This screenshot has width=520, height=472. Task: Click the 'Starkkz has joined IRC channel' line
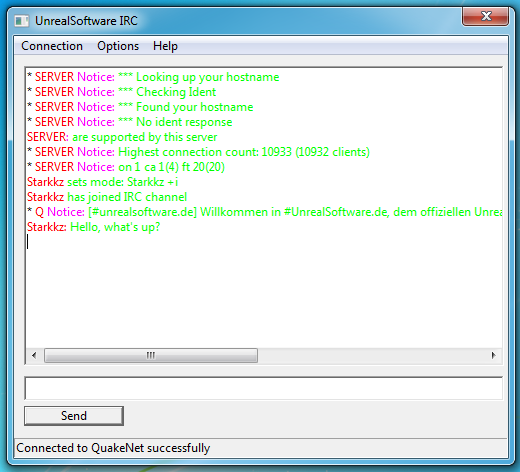(x=107, y=197)
